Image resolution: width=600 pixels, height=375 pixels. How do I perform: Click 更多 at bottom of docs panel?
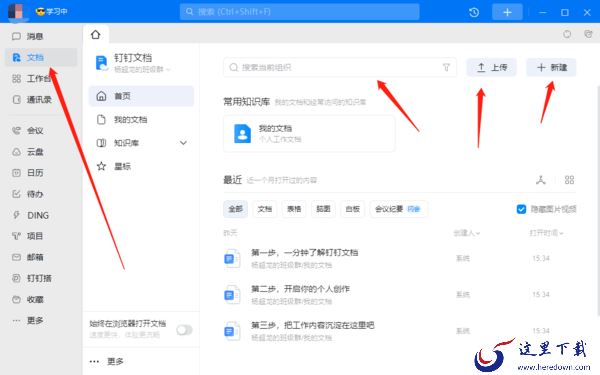(107, 361)
